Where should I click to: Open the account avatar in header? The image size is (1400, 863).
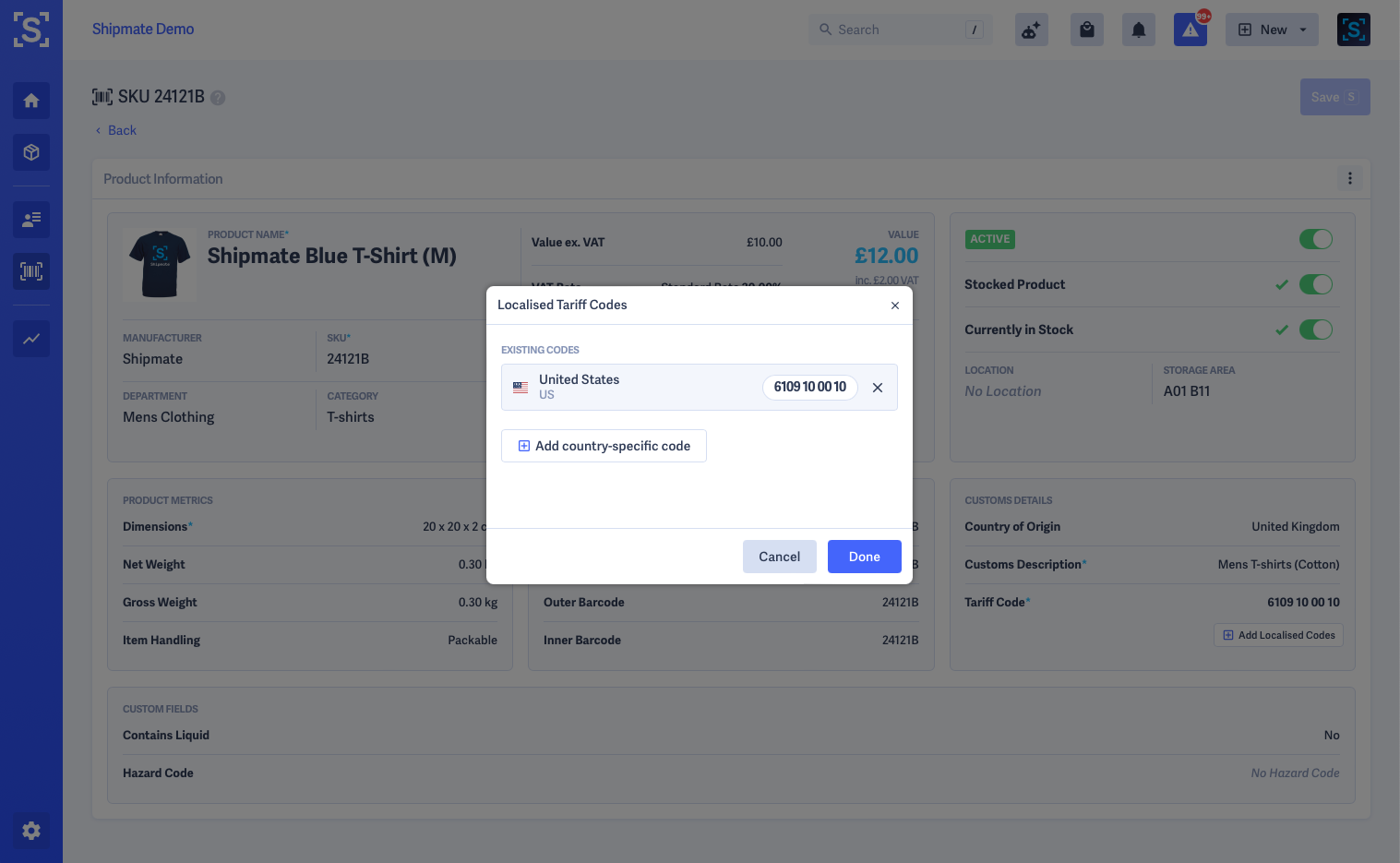pos(1354,30)
